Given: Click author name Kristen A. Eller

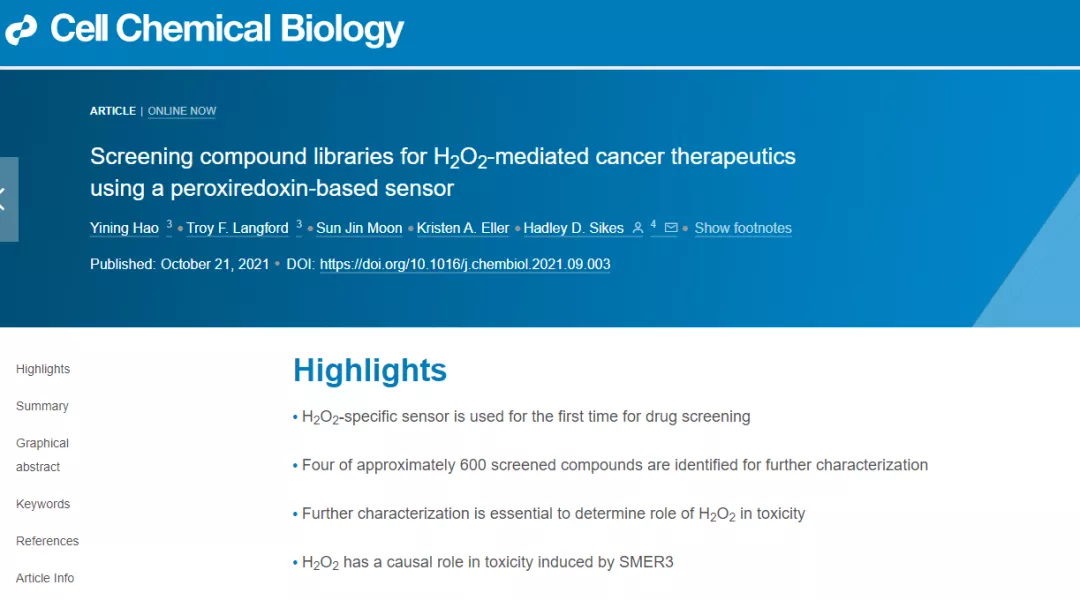Looking at the screenshot, I should tap(462, 228).
